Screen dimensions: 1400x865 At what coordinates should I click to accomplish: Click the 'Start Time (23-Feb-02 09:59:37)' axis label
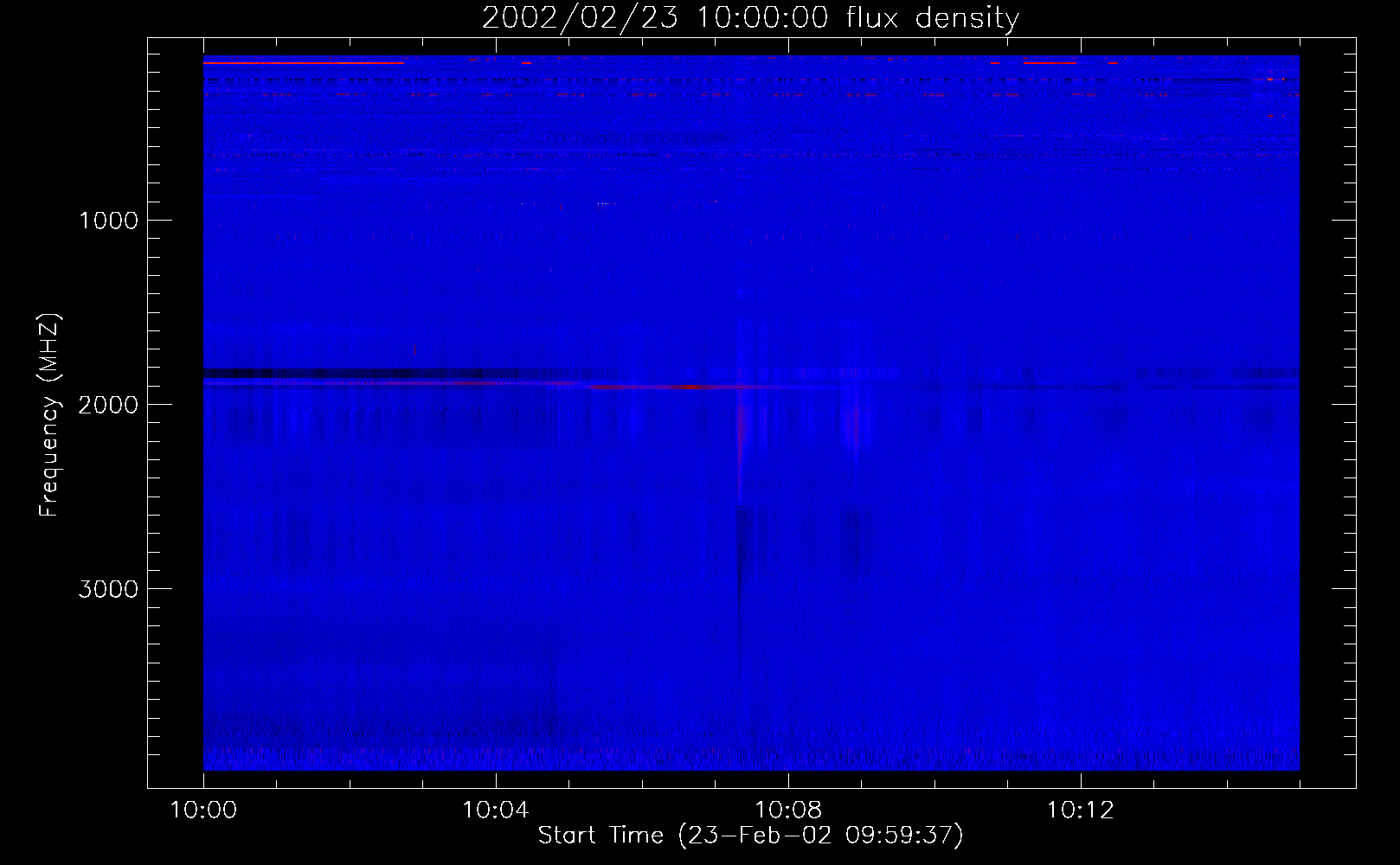click(750, 836)
